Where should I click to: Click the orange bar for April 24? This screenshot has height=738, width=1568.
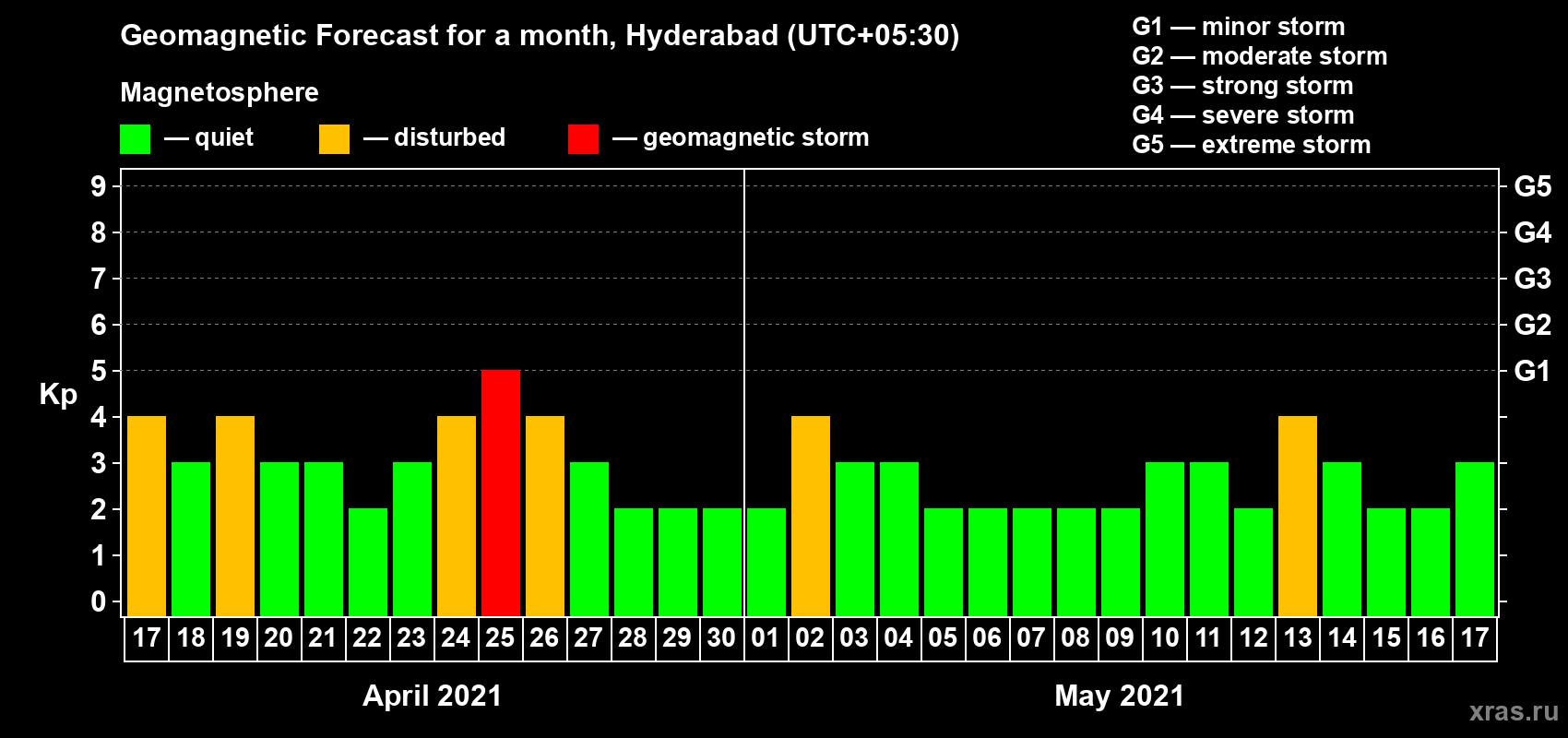click(457, 516)
